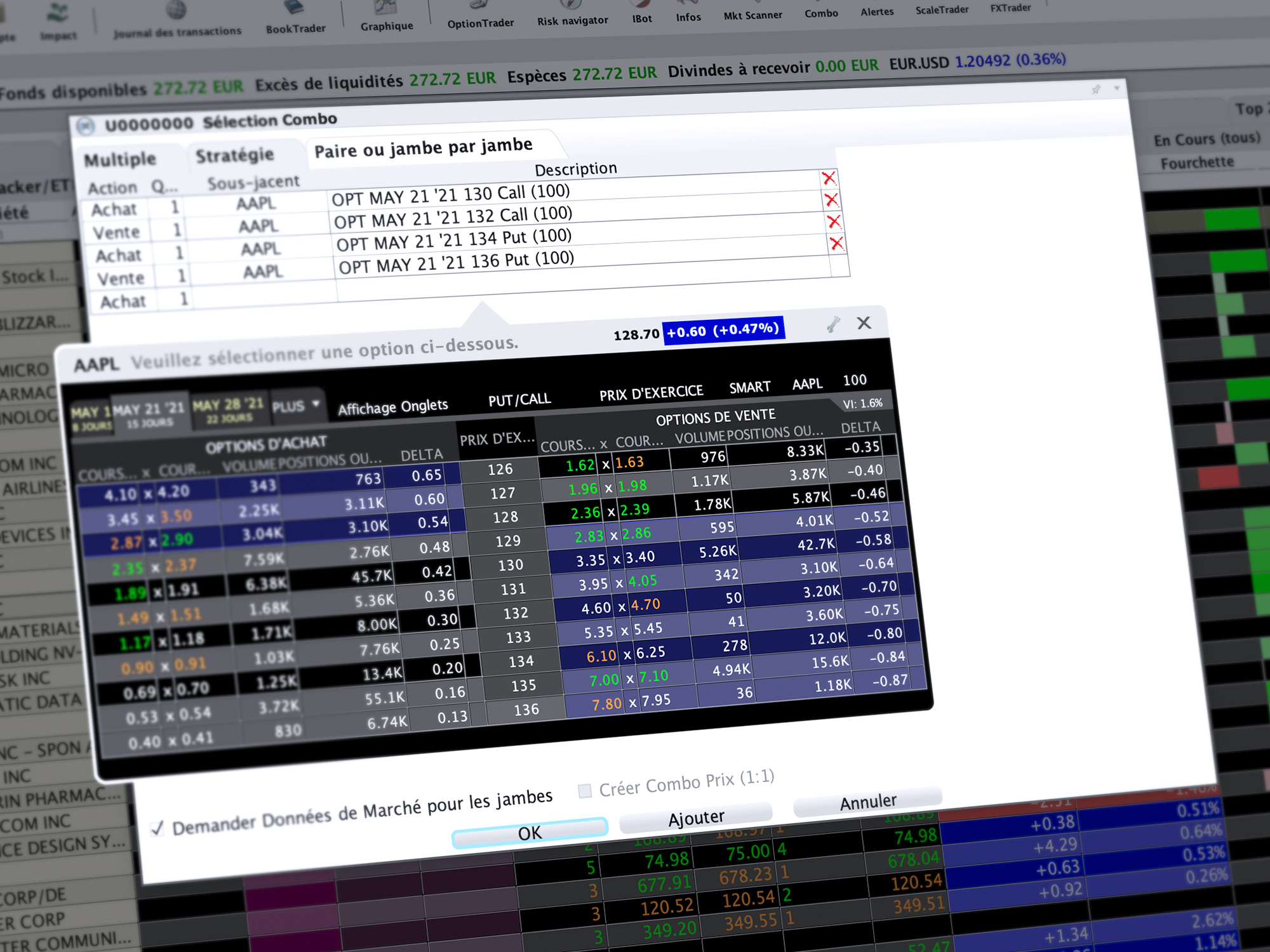Toggle Demander Données de Marché checkbox
Viewport: 1270px width, 952px height.
(157, 828)
